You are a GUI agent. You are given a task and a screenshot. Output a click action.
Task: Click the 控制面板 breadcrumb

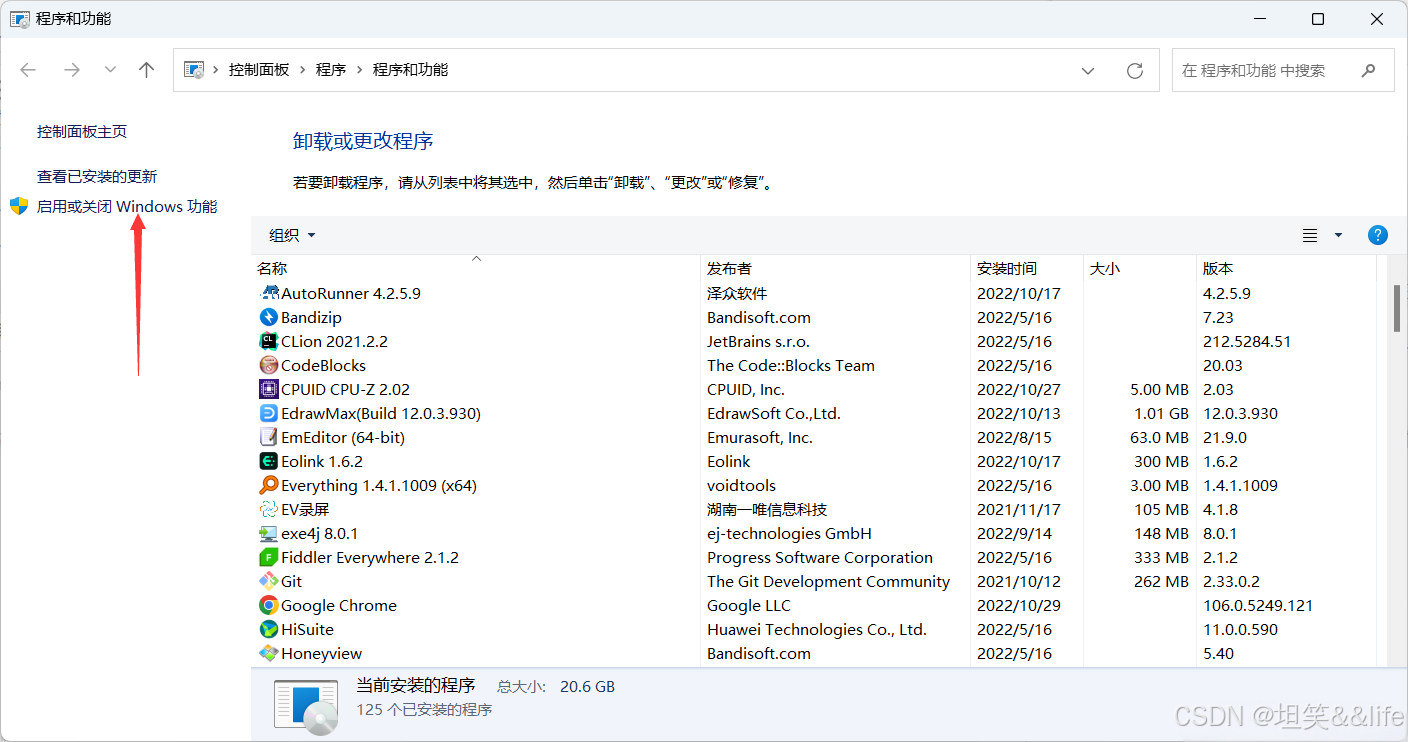point(259,70)
